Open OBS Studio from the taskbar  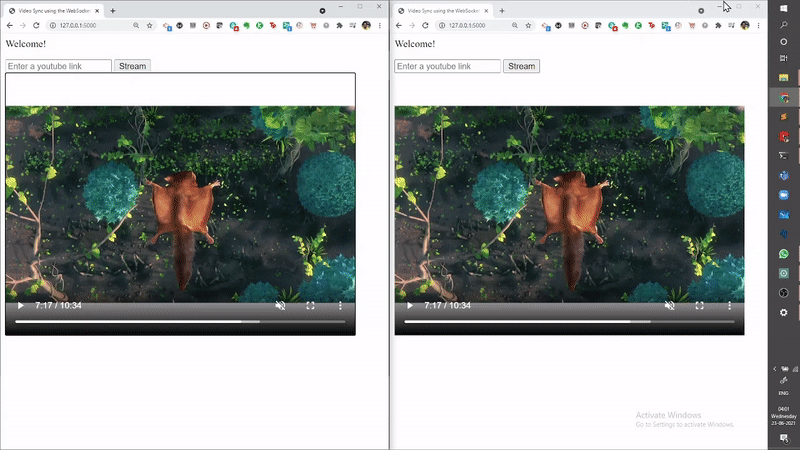[784, 293]
